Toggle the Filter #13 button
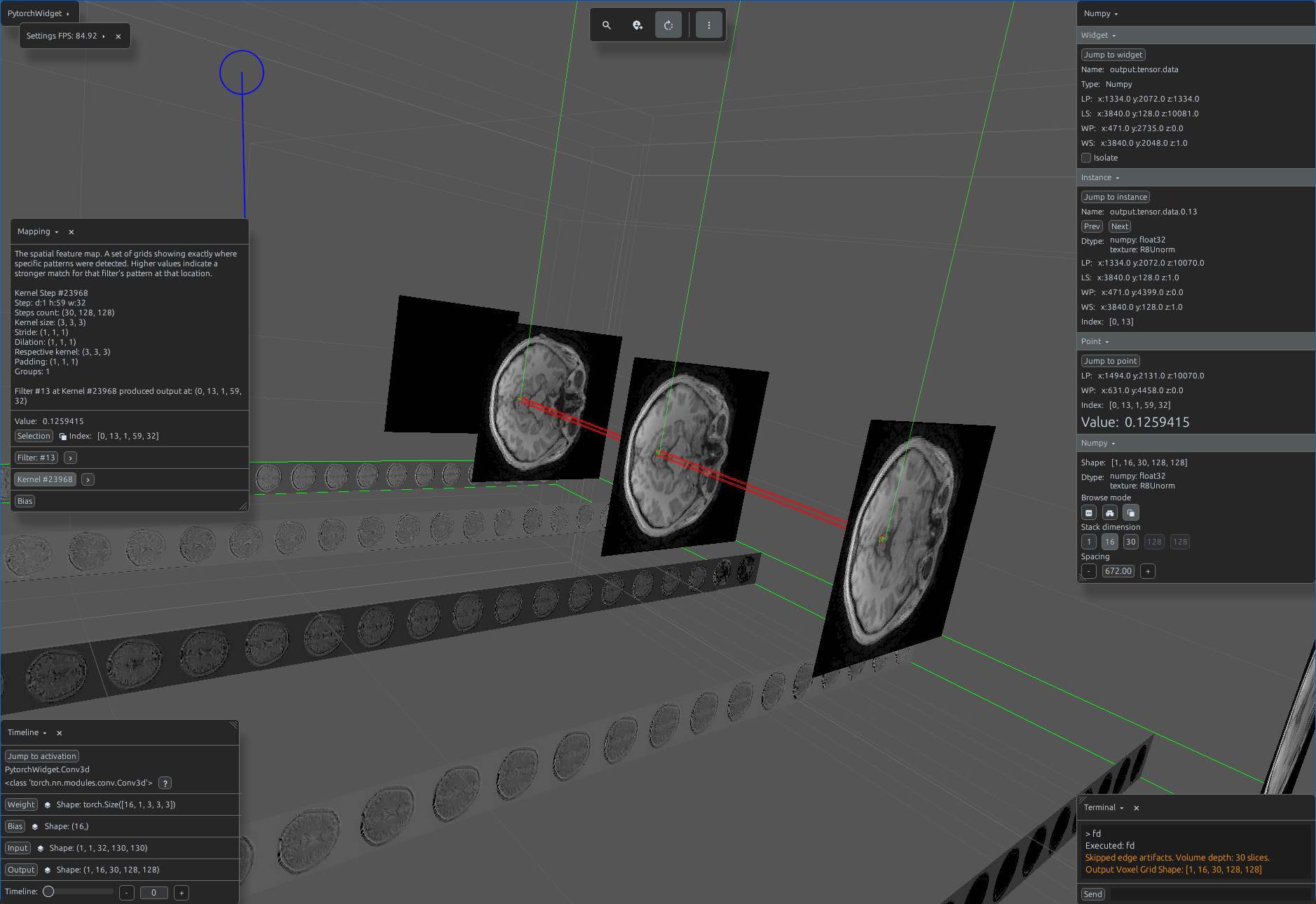Screen dimensions: 1316x904 [36, 458]
